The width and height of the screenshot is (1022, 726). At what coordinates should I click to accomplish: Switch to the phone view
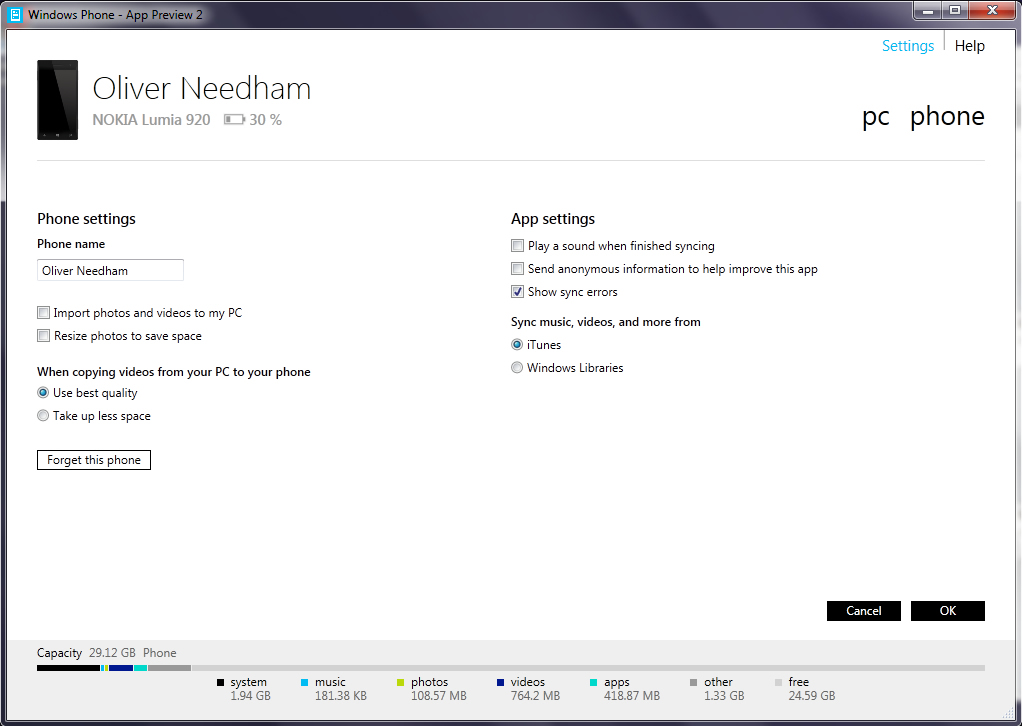click(x=946, y=116)
